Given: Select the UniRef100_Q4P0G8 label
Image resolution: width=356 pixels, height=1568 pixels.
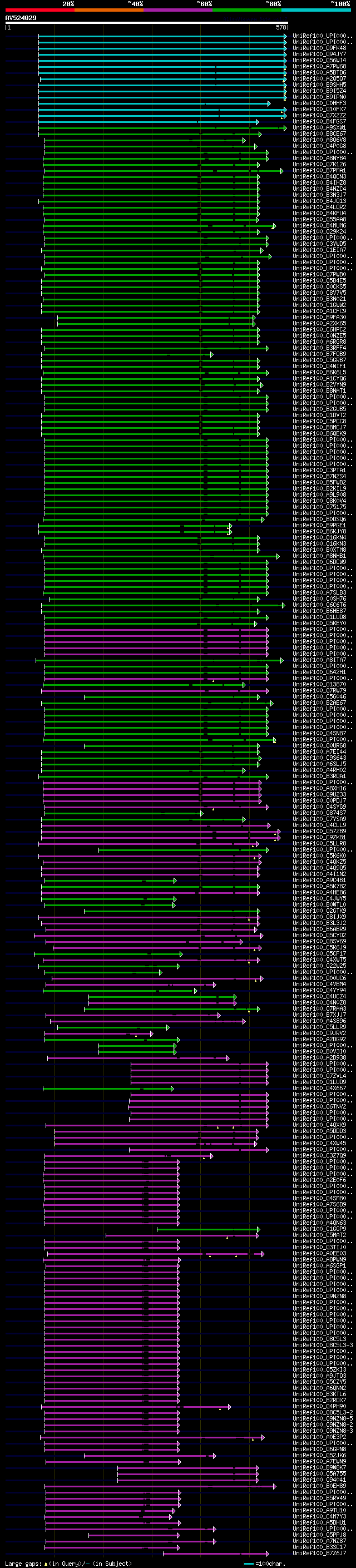Looking at the screenshot, I should click(319, 146).
